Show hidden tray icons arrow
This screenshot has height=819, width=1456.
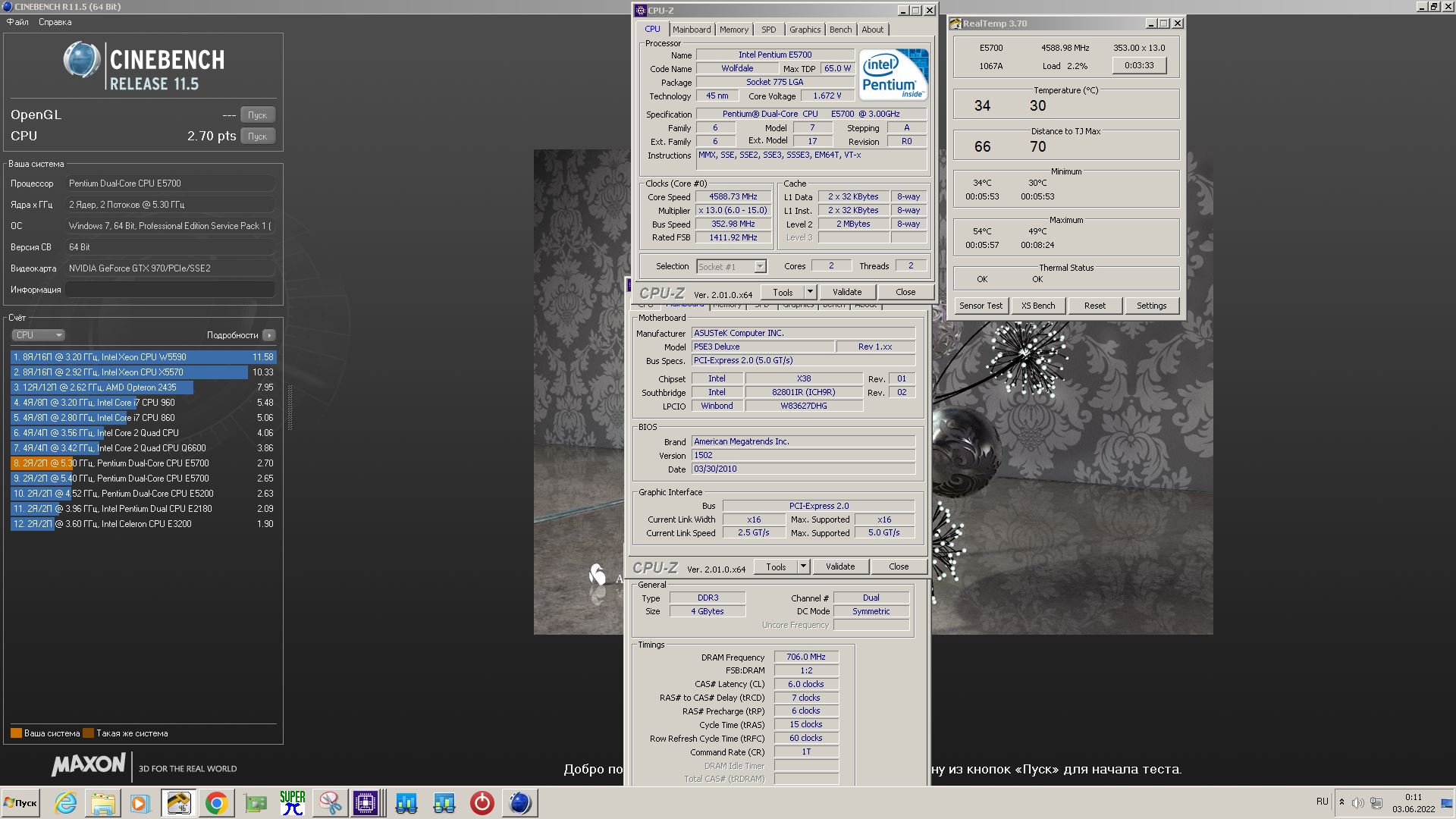[x=1341, y=802]
